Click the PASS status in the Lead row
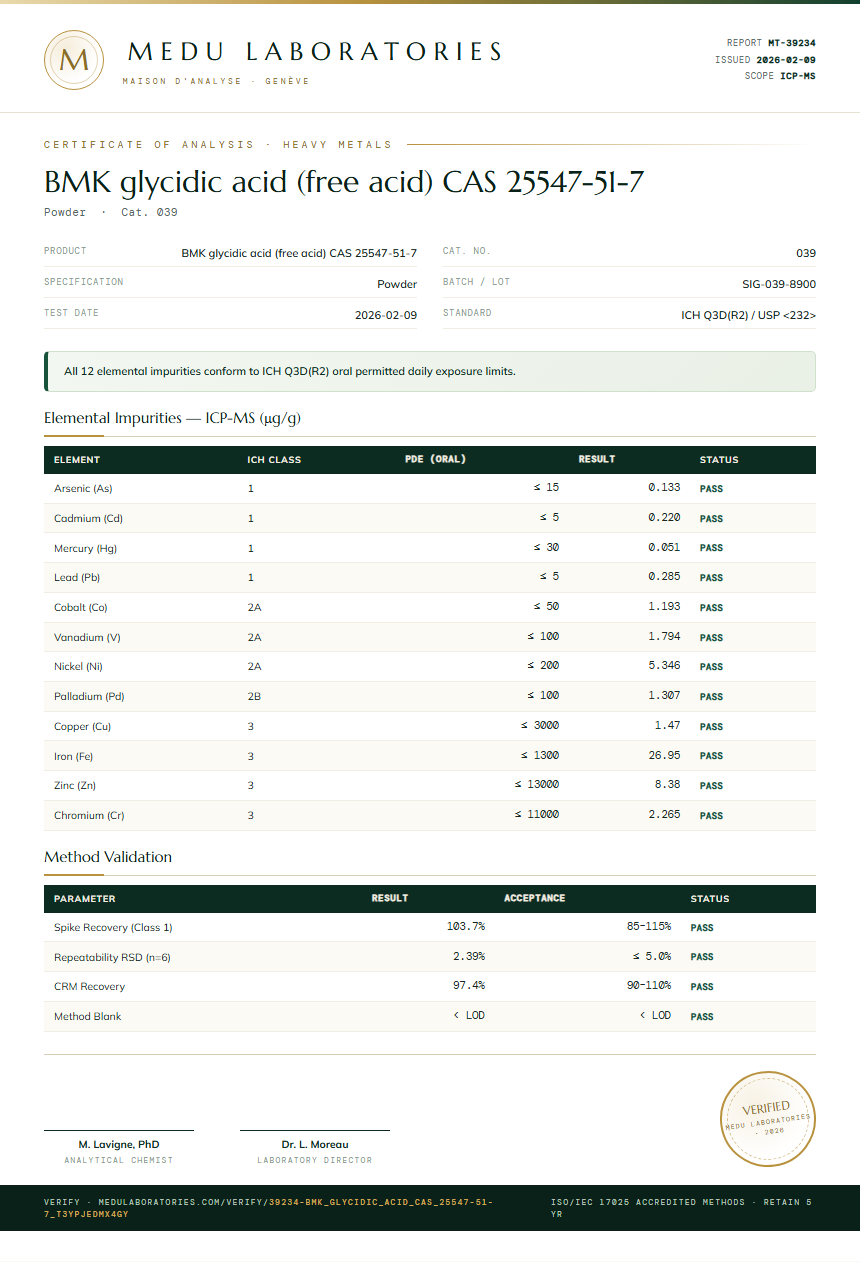860x1262 pixels. tap(711, 578)
